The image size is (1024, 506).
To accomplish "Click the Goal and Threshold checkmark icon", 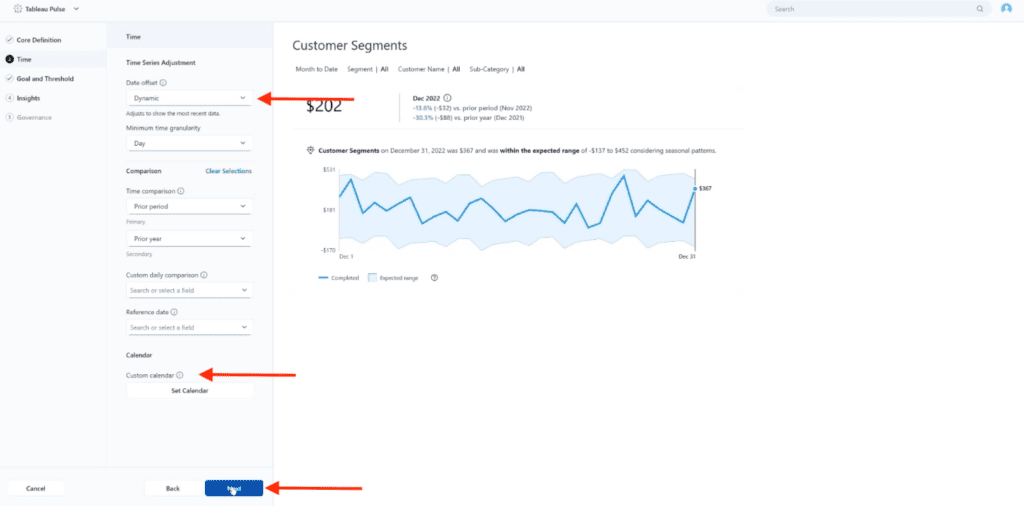I will 9,78.
